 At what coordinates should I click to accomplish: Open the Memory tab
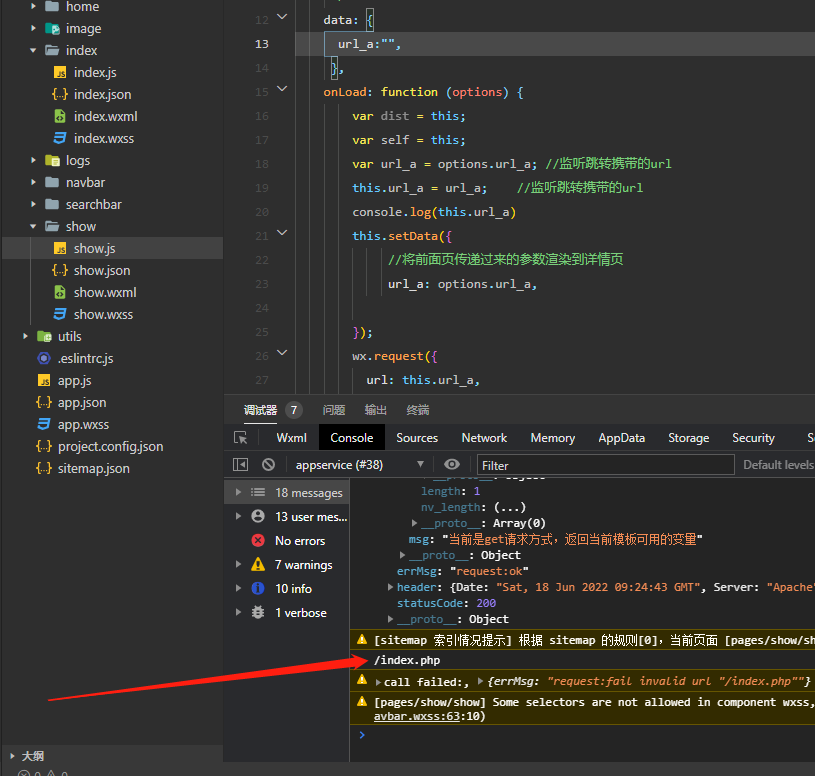553,438
